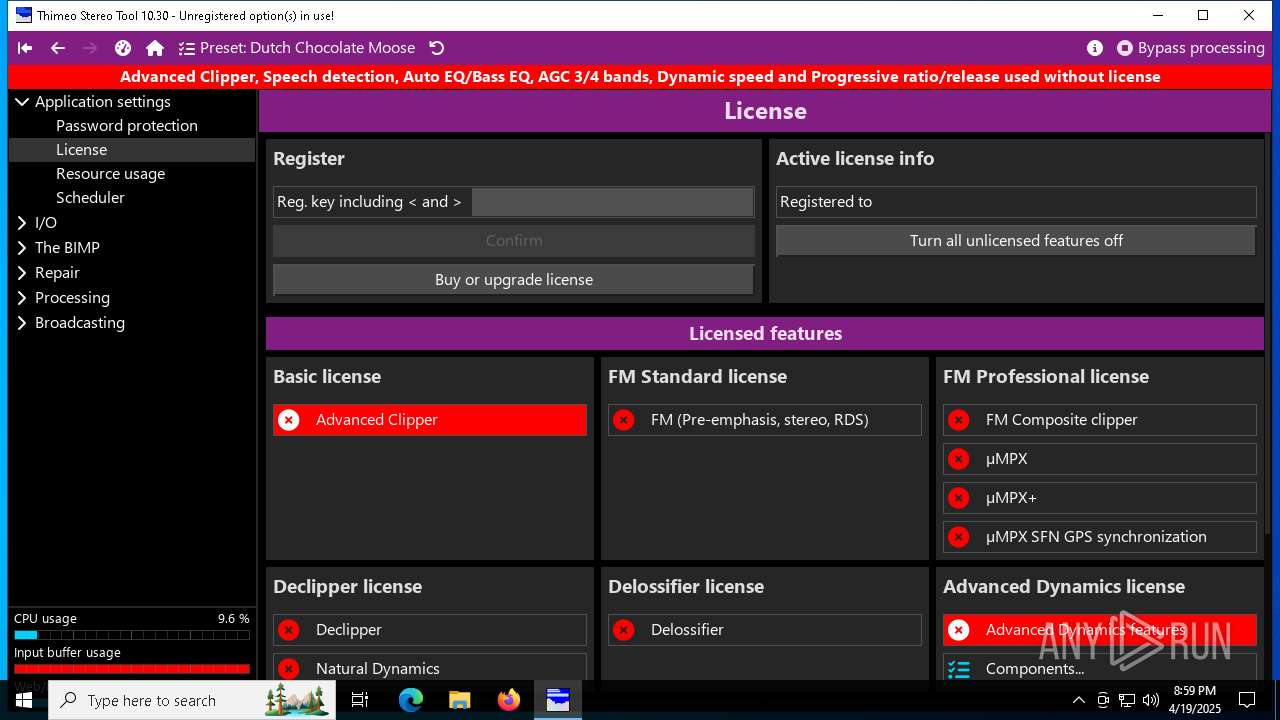Open Components... list

1100,667
